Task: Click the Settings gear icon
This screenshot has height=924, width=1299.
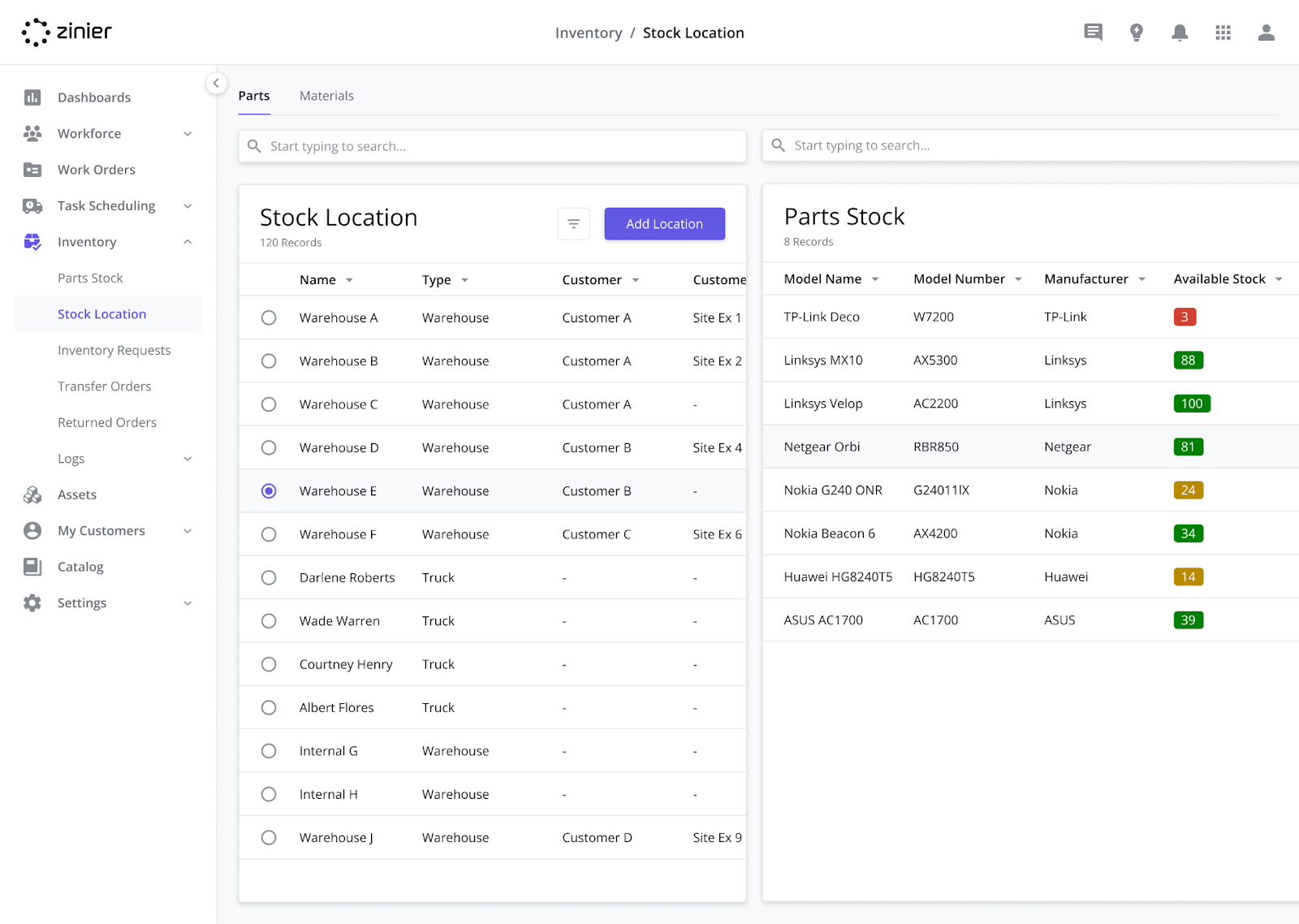Action: tap(32, 603)
